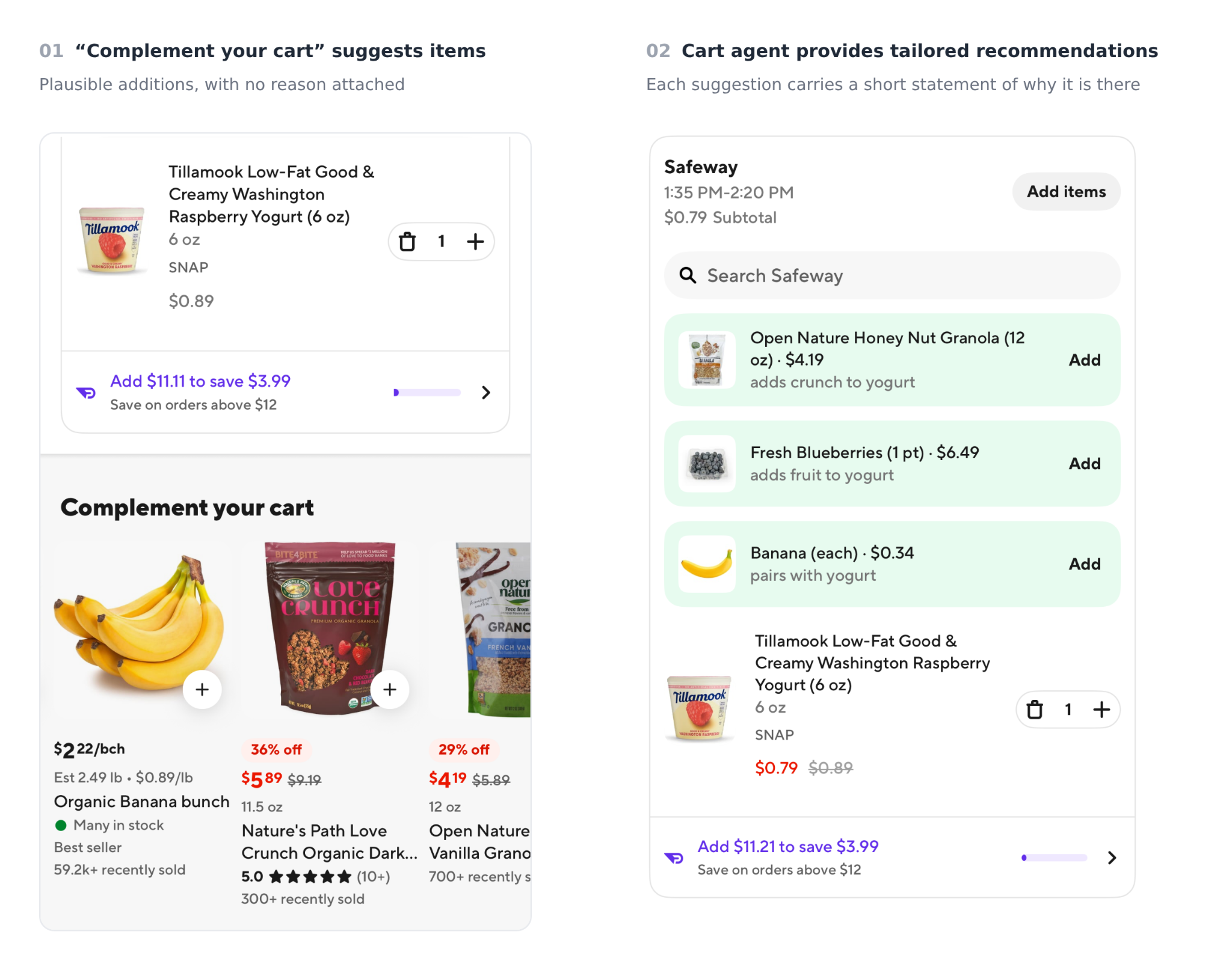Add Open Nature Honey Nut Granola
1232x970 pixels.
(x=1085, y=360)
